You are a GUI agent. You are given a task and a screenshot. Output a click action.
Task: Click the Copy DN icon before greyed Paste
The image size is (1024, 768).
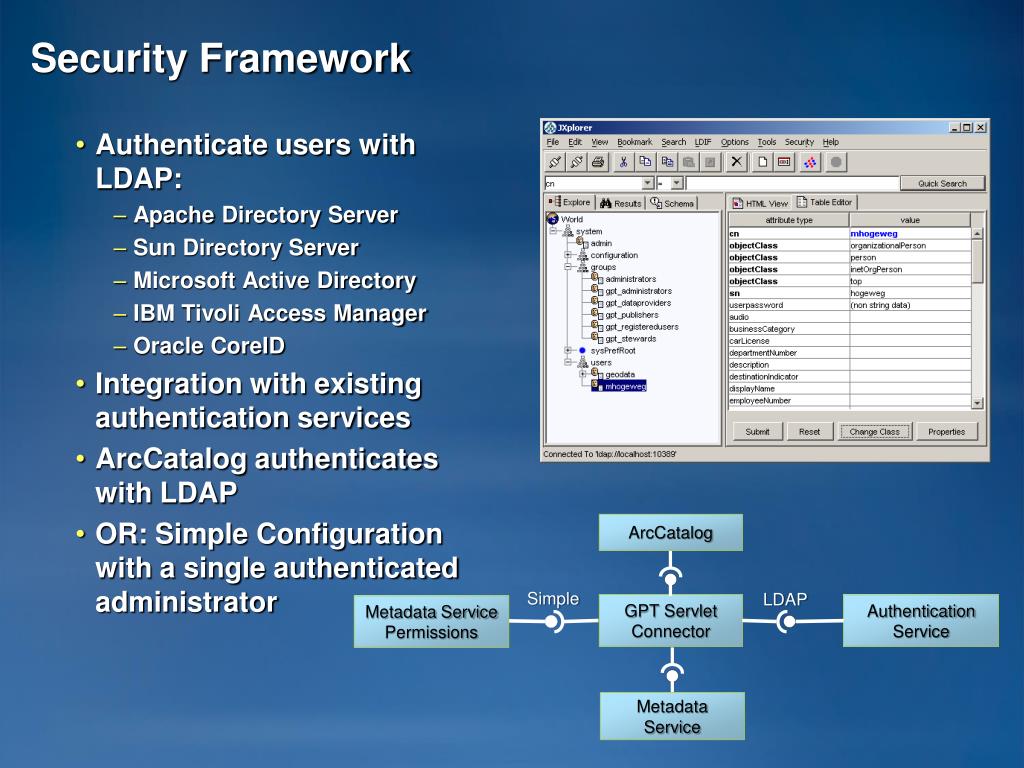pos(667,161)
